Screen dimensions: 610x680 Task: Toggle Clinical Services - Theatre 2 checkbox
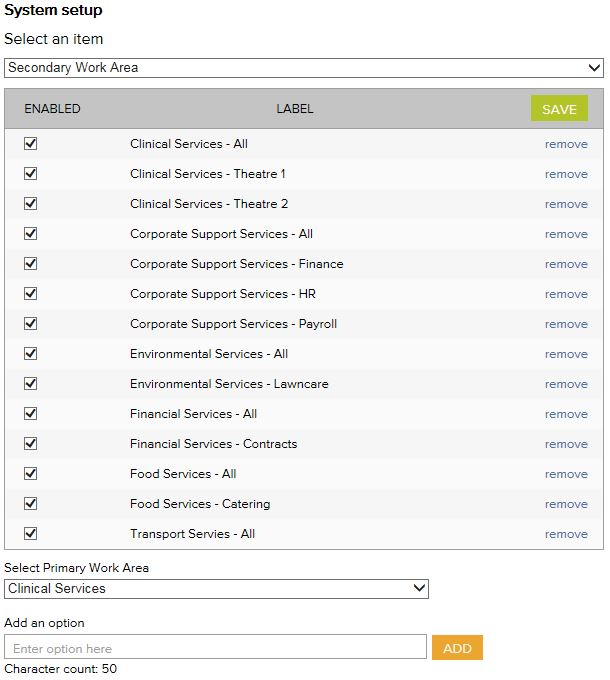(30, 204)
